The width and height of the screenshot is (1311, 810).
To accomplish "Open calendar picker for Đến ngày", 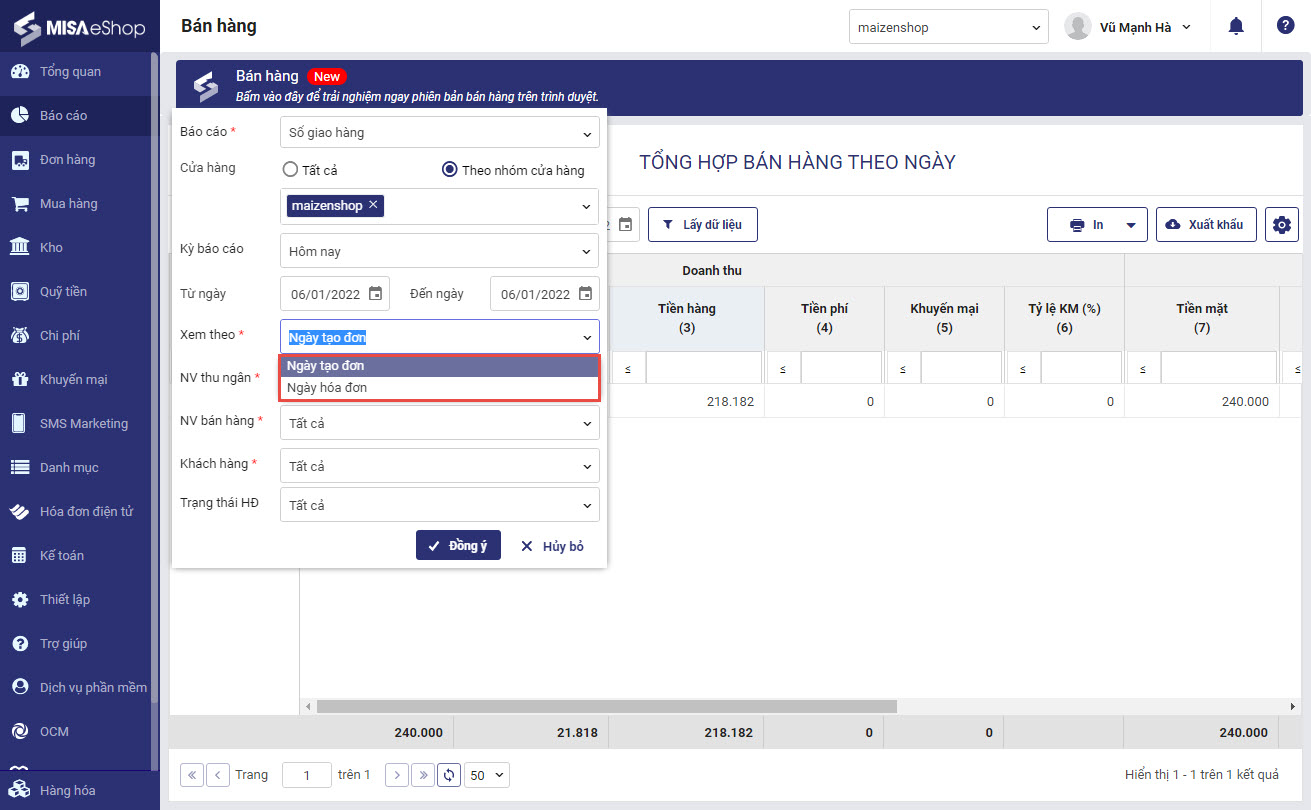I will (x=585, y=294).
